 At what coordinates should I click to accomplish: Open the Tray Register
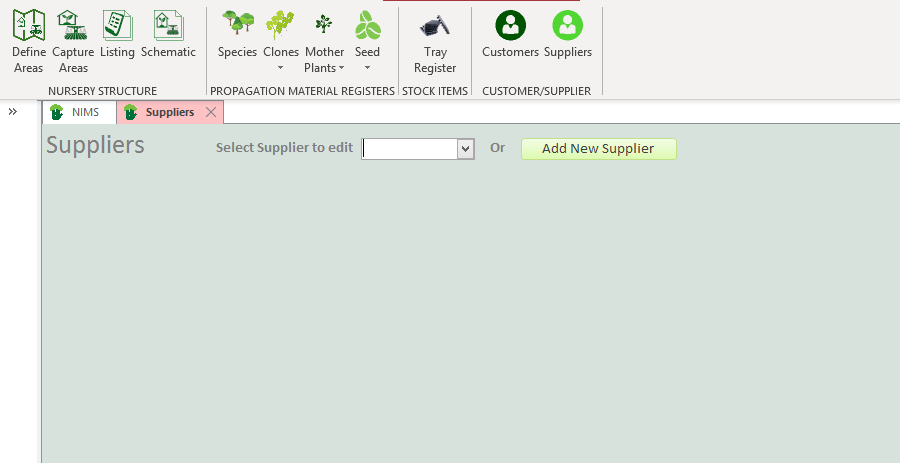point(435,41)
